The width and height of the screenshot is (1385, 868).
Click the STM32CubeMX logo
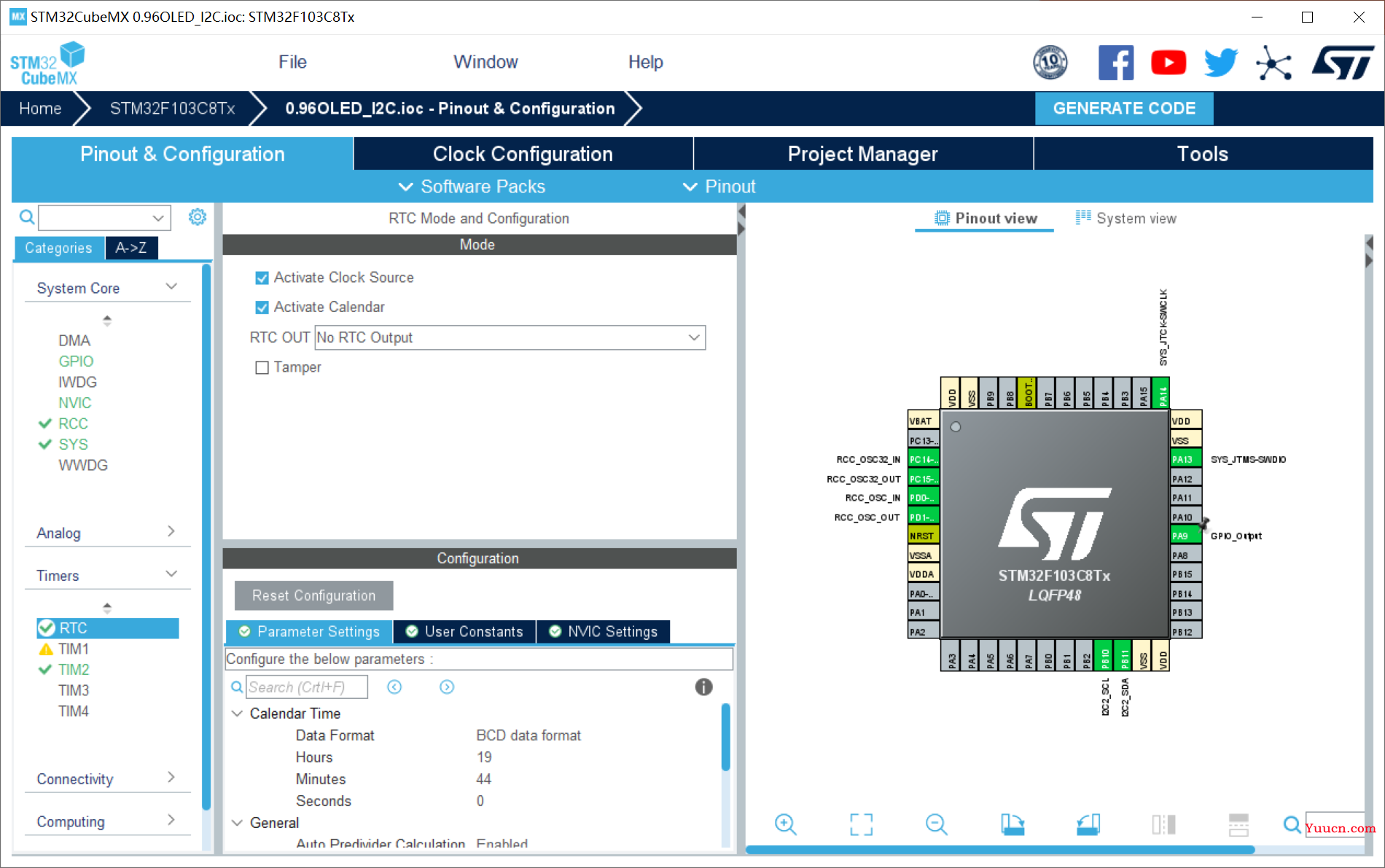tap(47, 64)
